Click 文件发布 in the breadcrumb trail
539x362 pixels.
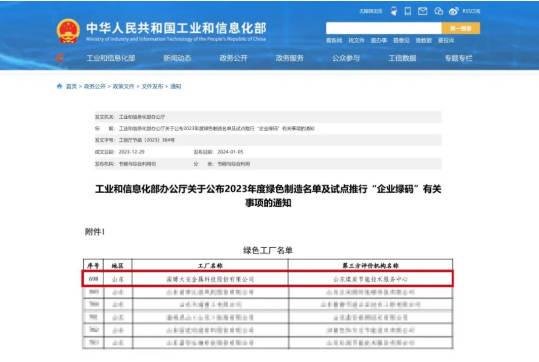[x=152, y=86]
